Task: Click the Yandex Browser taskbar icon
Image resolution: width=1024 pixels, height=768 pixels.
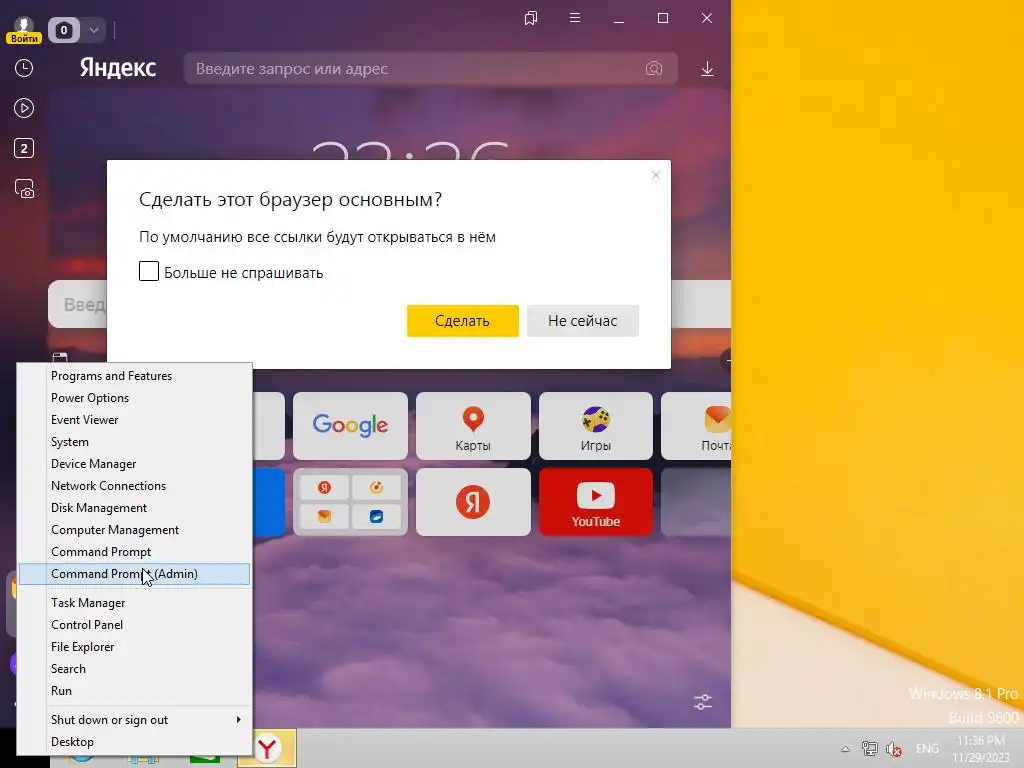Action: click(267, 748)
